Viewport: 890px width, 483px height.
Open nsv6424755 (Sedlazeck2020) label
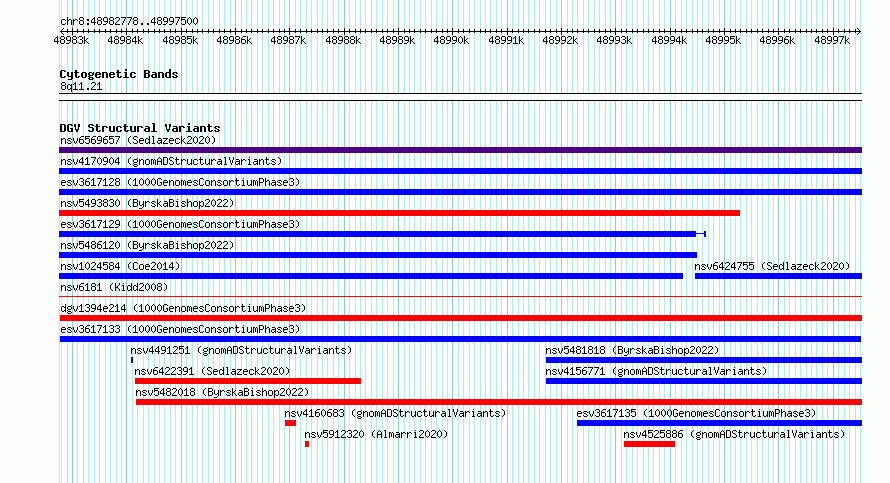(772, 266)
